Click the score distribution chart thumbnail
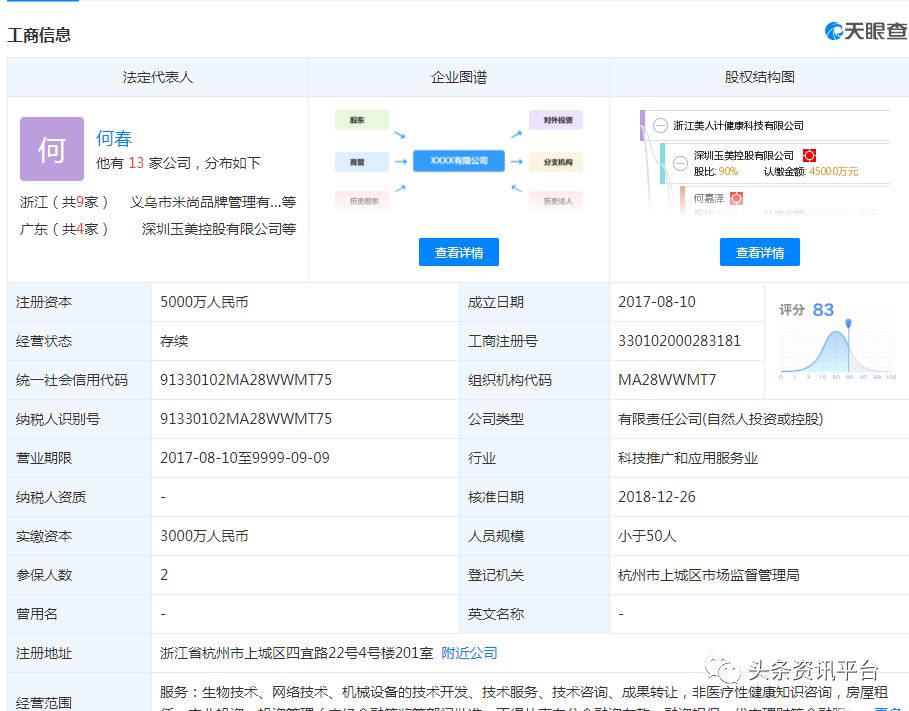This screenshot has height=711, width=909. point(836,351)
